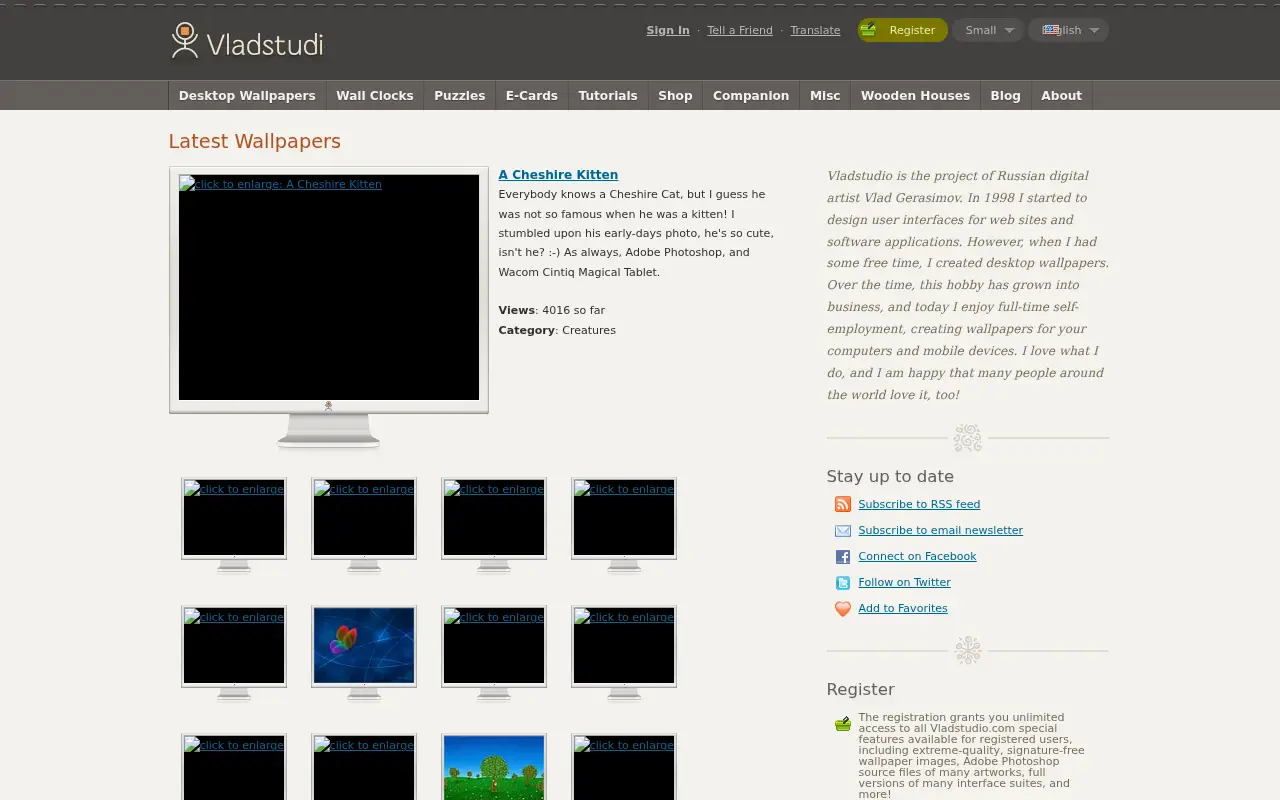Click the Latest Wallpapers heading
Screen dimensions: 1280x800
[255, 142]
